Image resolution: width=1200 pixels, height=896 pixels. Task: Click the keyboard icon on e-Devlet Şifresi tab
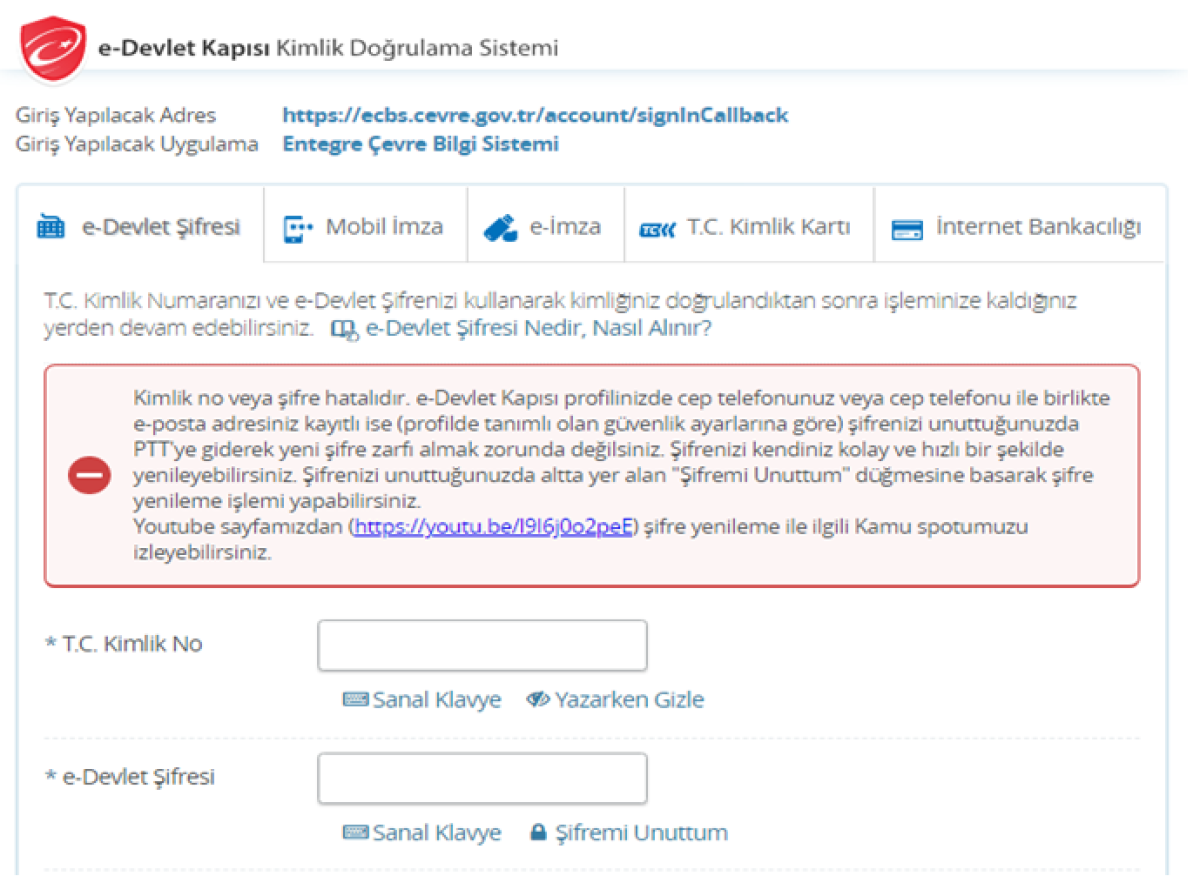[51, 228]
